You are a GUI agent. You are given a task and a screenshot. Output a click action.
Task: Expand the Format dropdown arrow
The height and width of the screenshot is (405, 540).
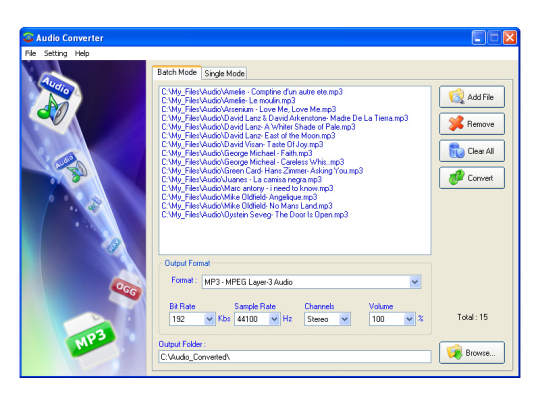pyautogui.click(x=415, y=282)
